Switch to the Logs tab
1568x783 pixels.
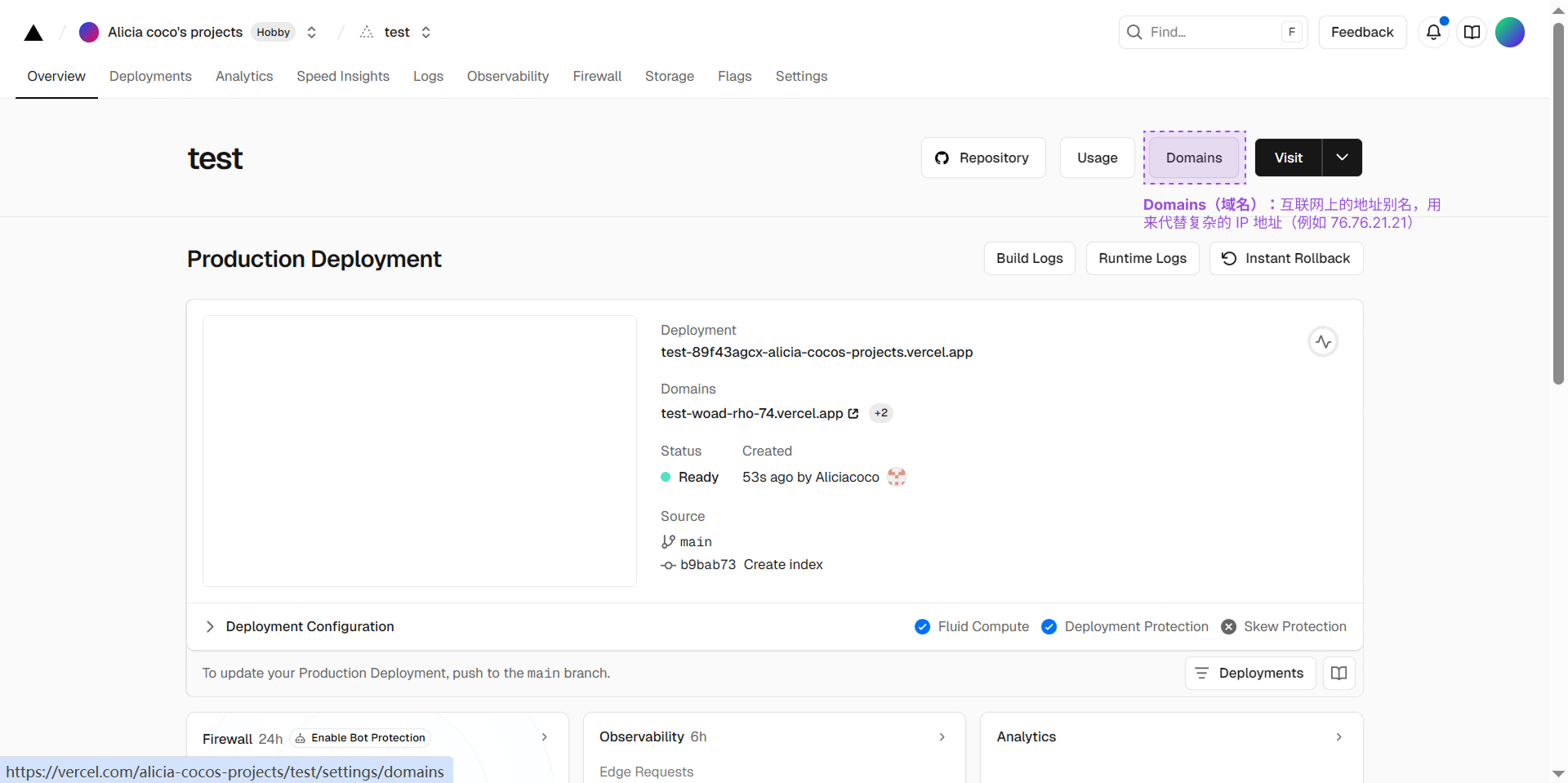click(x=428, y=76)
